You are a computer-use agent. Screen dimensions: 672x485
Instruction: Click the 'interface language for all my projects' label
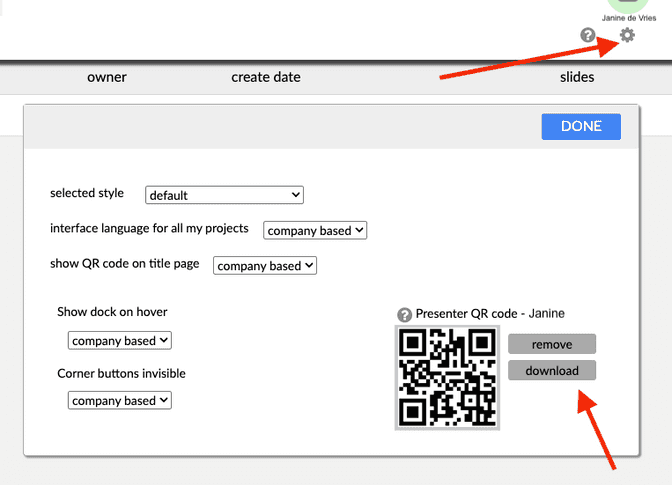click(149, 228)
